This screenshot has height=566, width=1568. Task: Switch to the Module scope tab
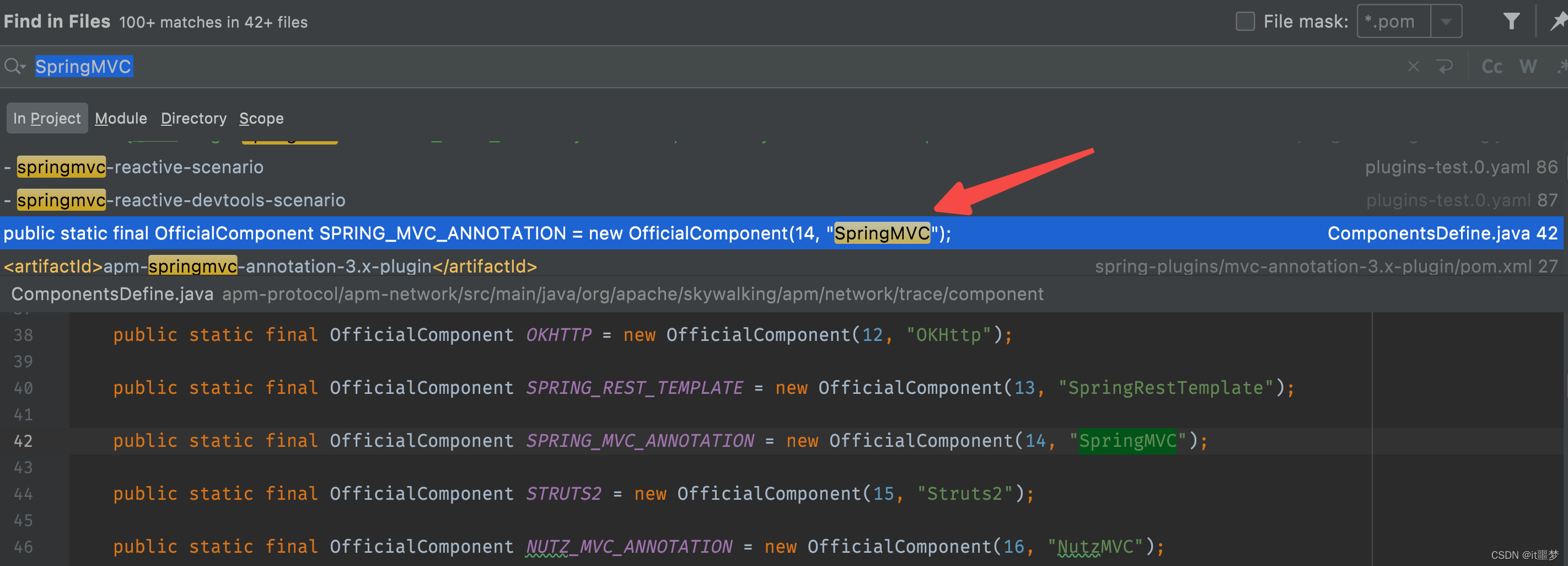[121, 118]
